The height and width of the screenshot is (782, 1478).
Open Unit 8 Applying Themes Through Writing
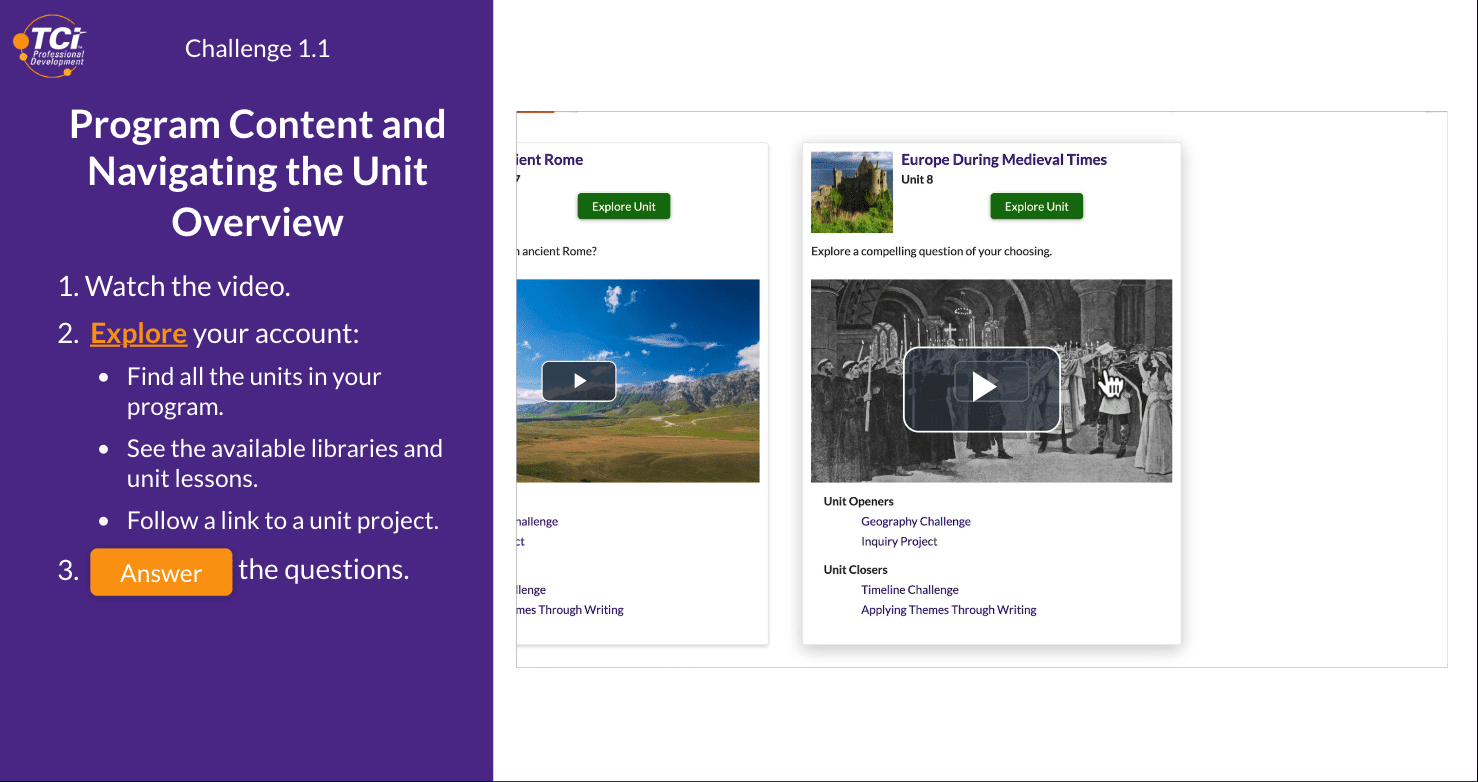(948, 610)
